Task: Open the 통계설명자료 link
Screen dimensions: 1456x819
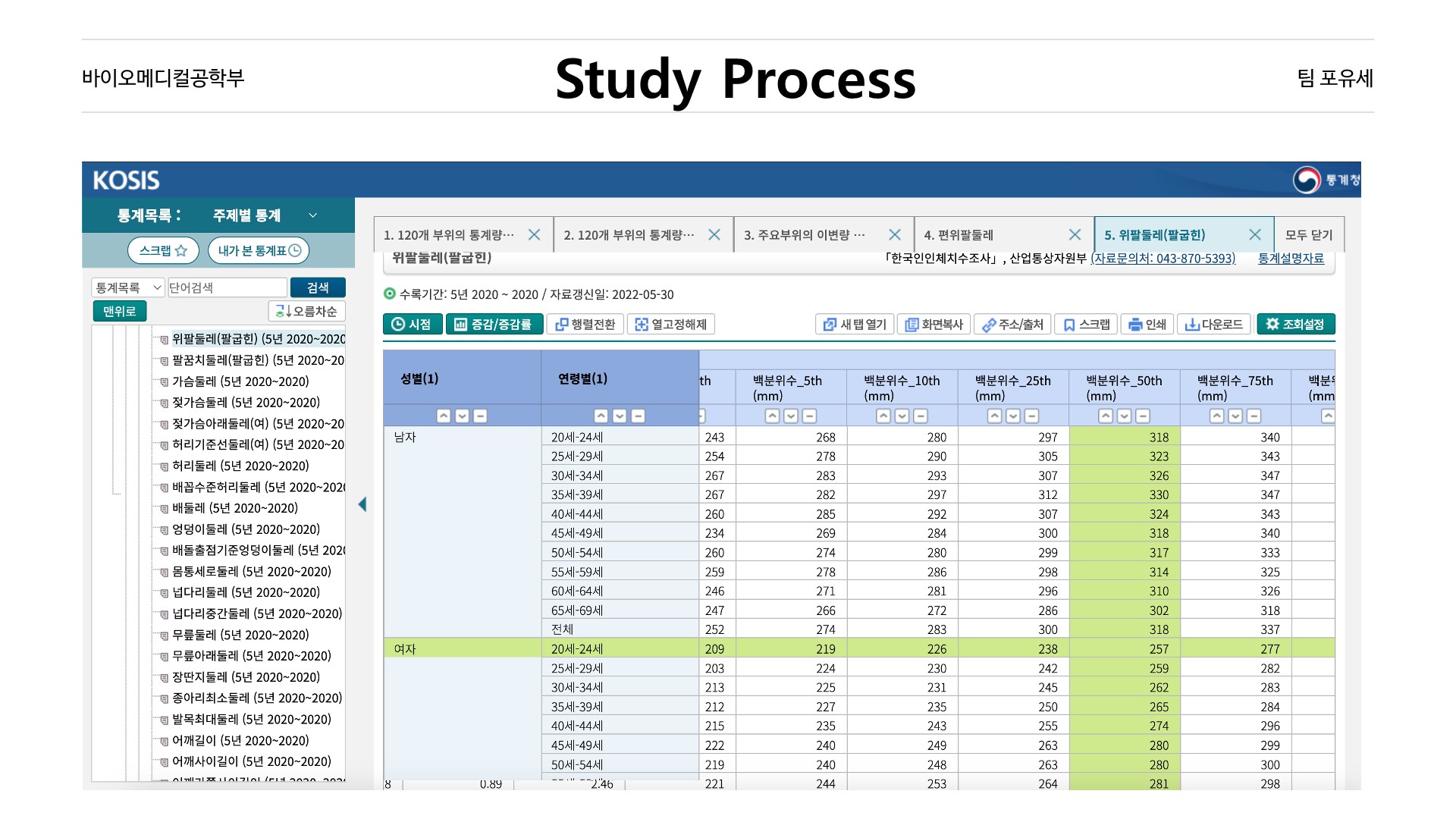Action: point(1291,259)
